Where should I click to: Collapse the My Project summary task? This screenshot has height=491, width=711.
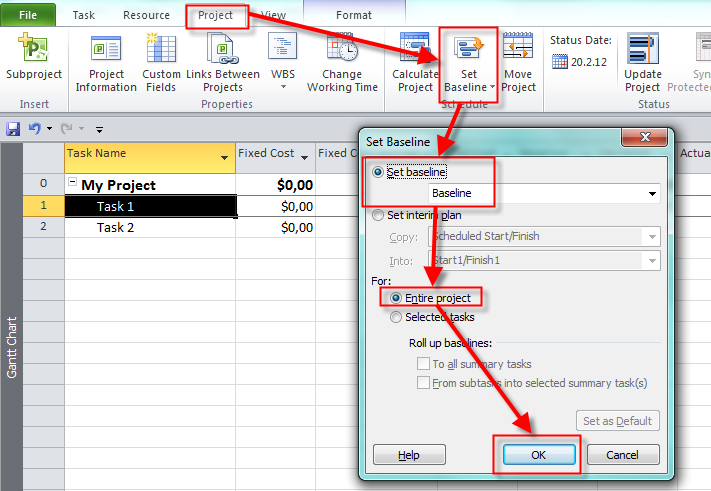pos(72,184)
